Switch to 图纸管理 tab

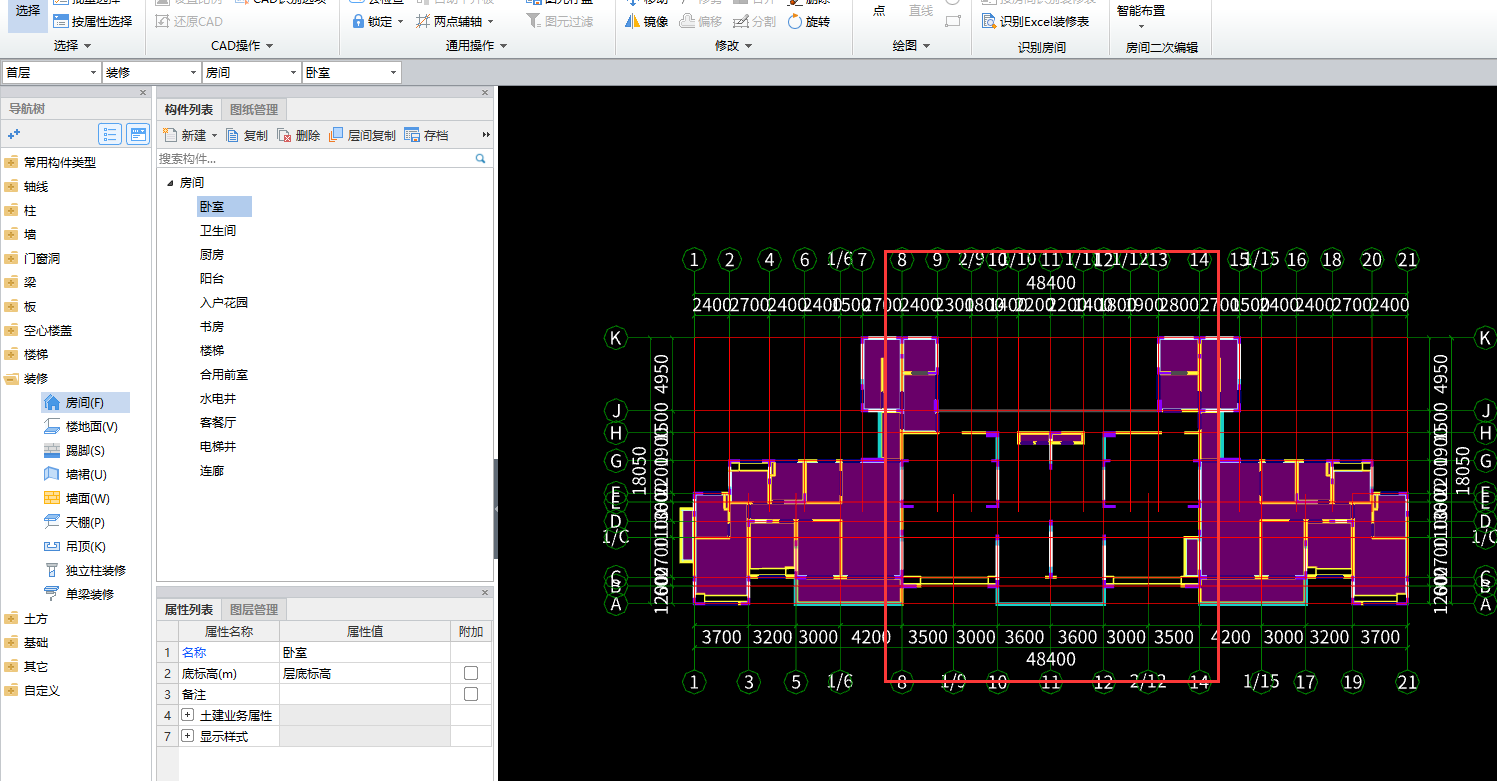(x=254, y=110)
